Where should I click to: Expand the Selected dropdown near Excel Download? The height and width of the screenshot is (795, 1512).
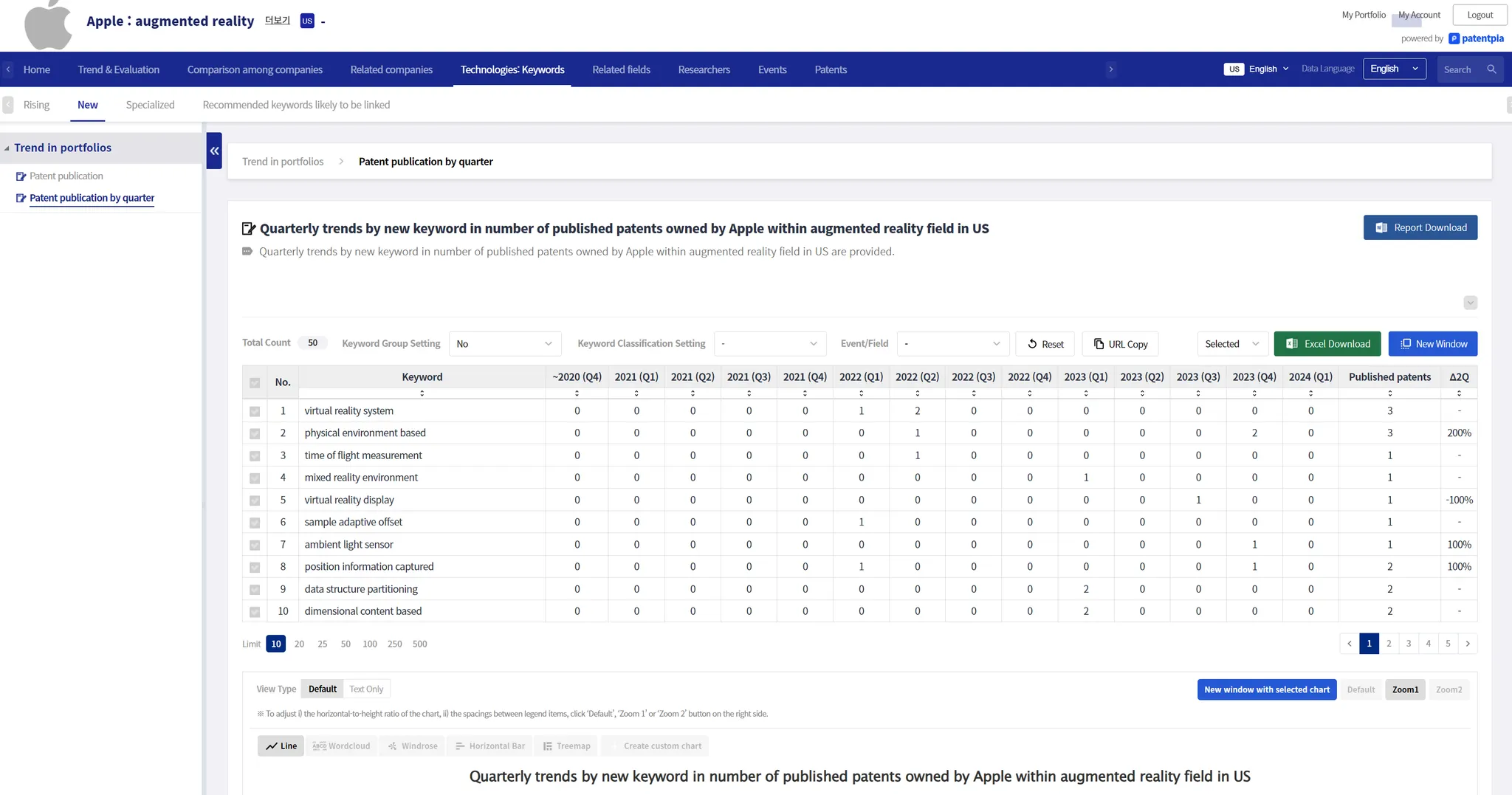pyautogui.click(x=1231, y=344)
